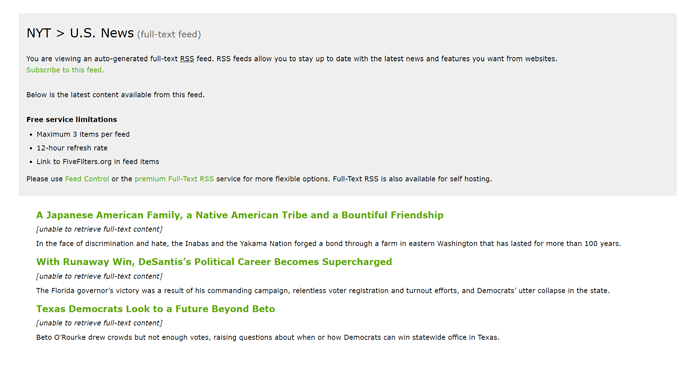Viewport: 690px width, 376px height.
Task: Click the Below is the latest content line
Action: click(115, 95)
